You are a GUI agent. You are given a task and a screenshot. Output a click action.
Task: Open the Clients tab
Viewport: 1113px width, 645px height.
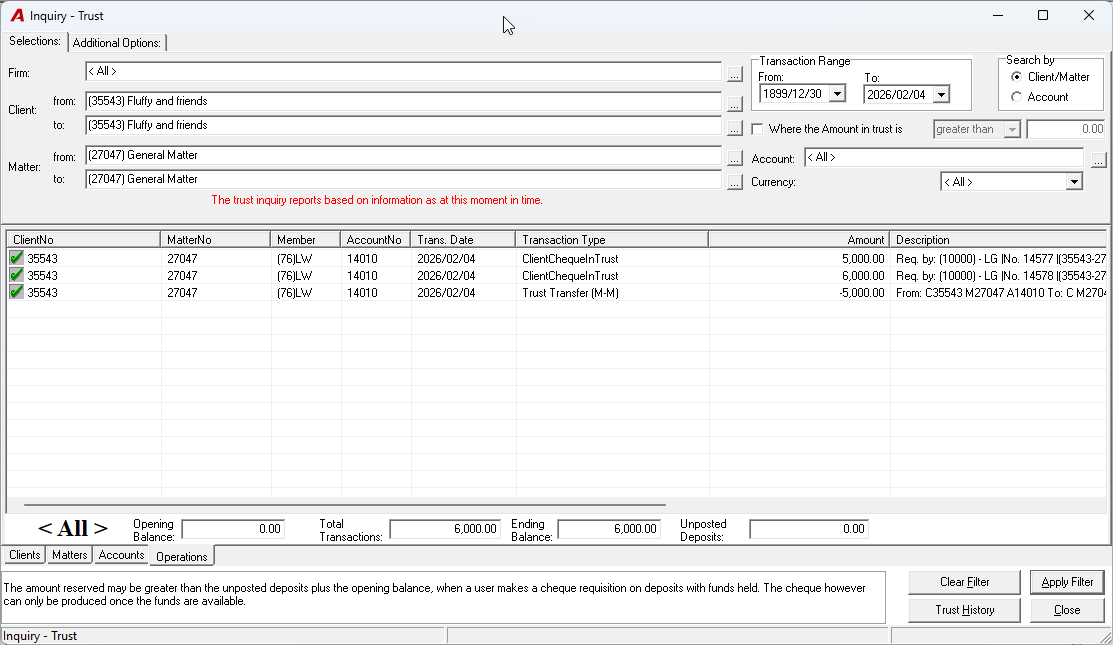(25, 555)
